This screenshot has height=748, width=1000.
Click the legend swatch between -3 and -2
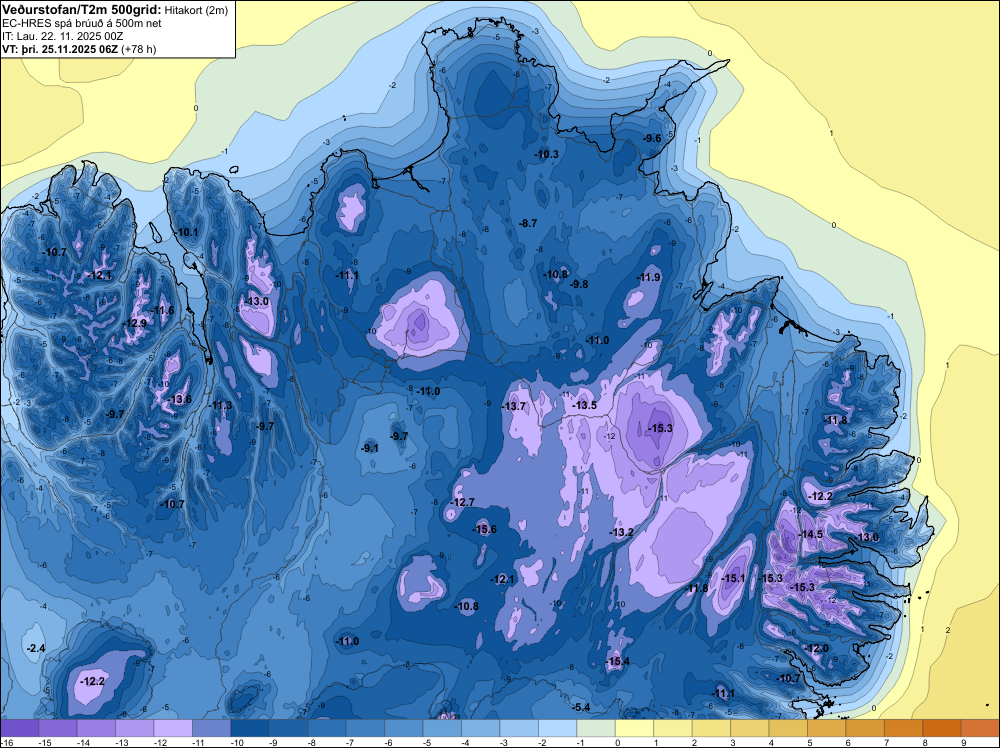pos(519,728)
